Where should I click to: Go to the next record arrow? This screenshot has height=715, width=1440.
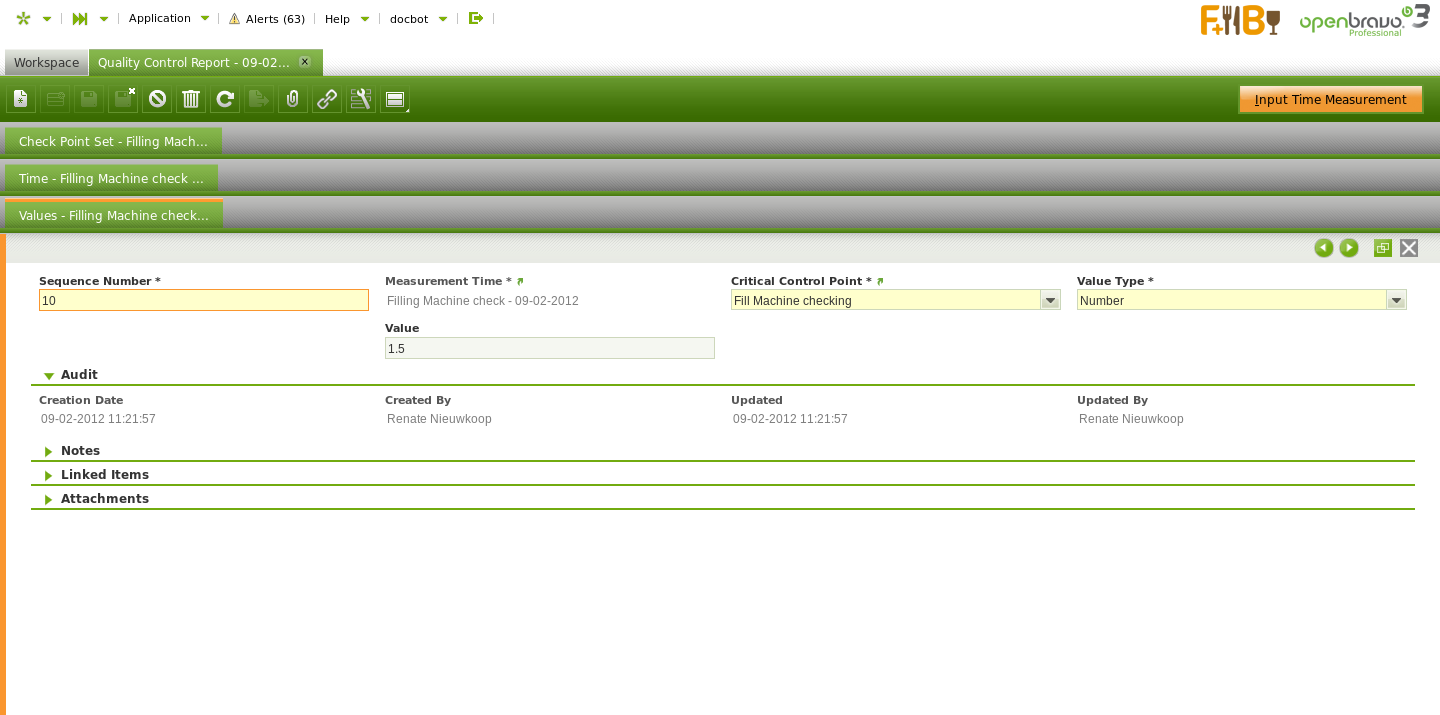click(x=1349, y=248)
